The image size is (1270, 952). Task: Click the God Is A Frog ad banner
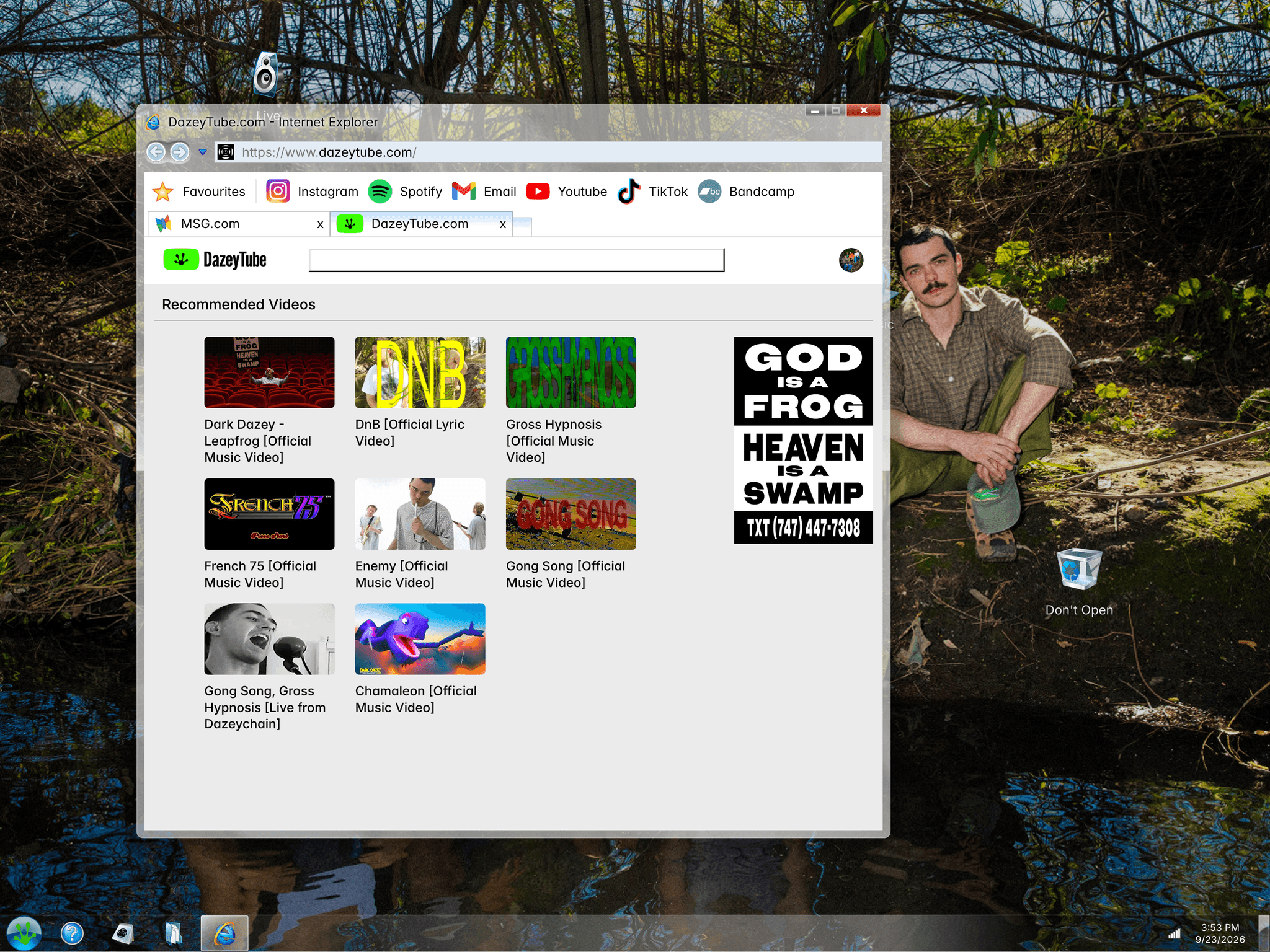click(804, 440)
